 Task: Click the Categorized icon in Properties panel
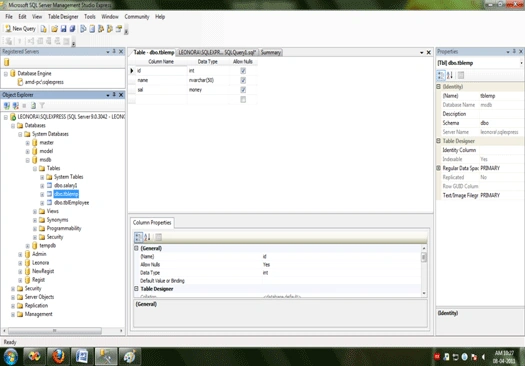[x=441, y=75]
